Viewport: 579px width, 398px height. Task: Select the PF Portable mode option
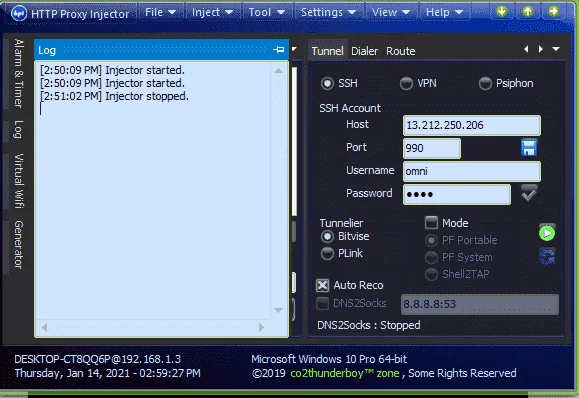pyautogui.click(x=431, y=240)
